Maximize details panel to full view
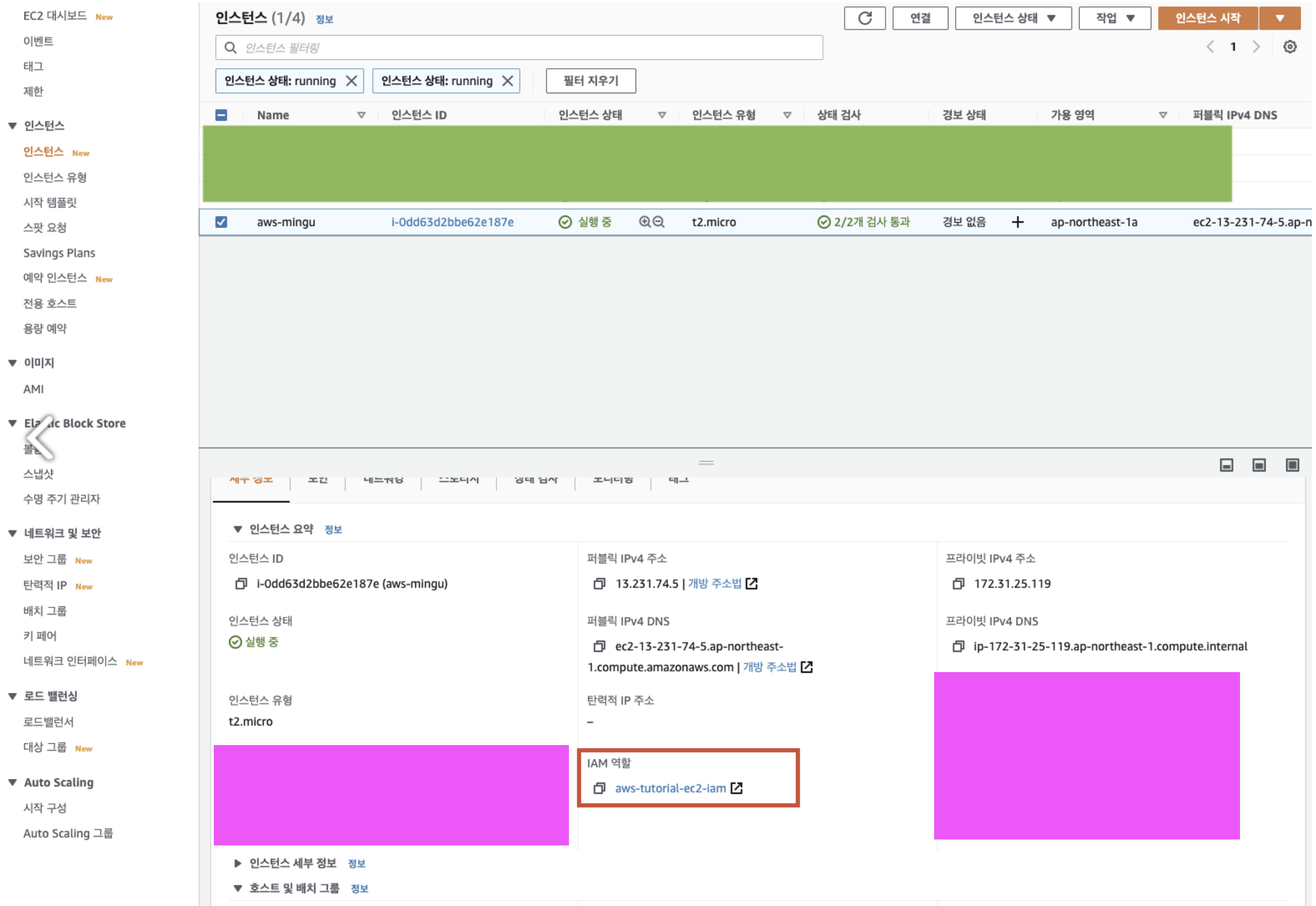 coord(1292,465)
